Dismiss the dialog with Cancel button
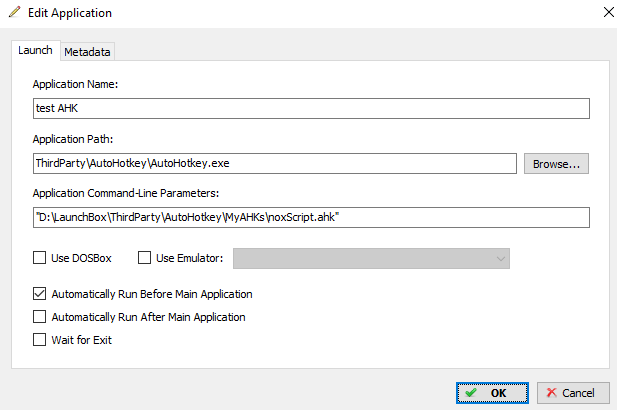This screenshot has height=410, width=617. pyautogui.click(x=573, y=393)
